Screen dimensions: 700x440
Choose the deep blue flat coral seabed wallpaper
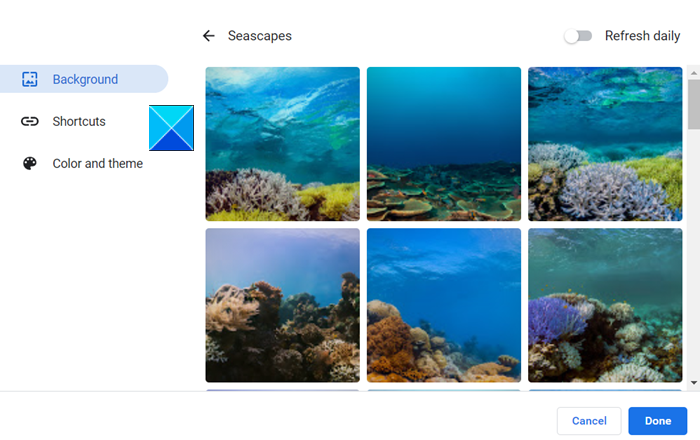click(x=444, y=144)
